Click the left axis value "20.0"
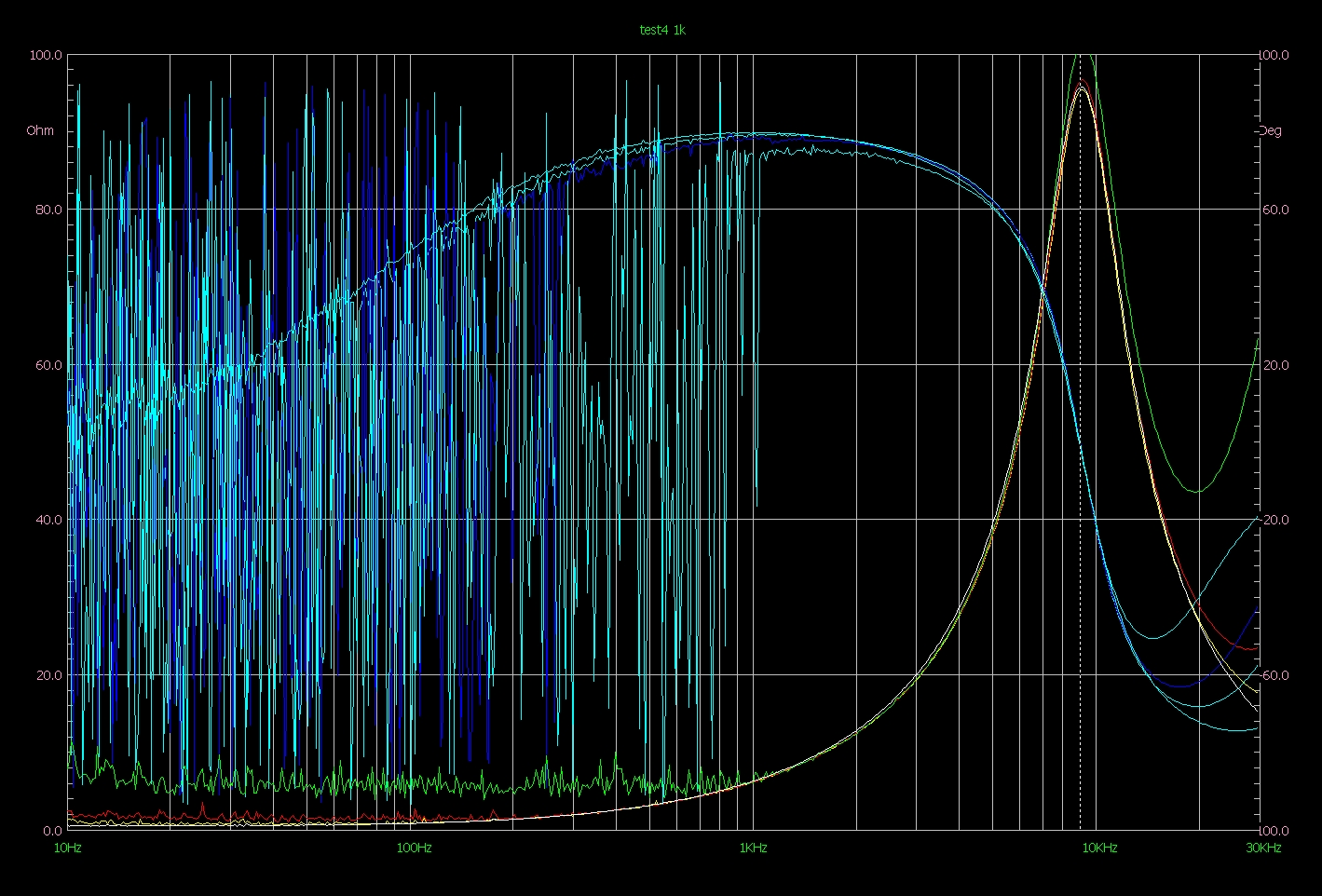This screenshot has width=1322, height=896. pos(49,675)
